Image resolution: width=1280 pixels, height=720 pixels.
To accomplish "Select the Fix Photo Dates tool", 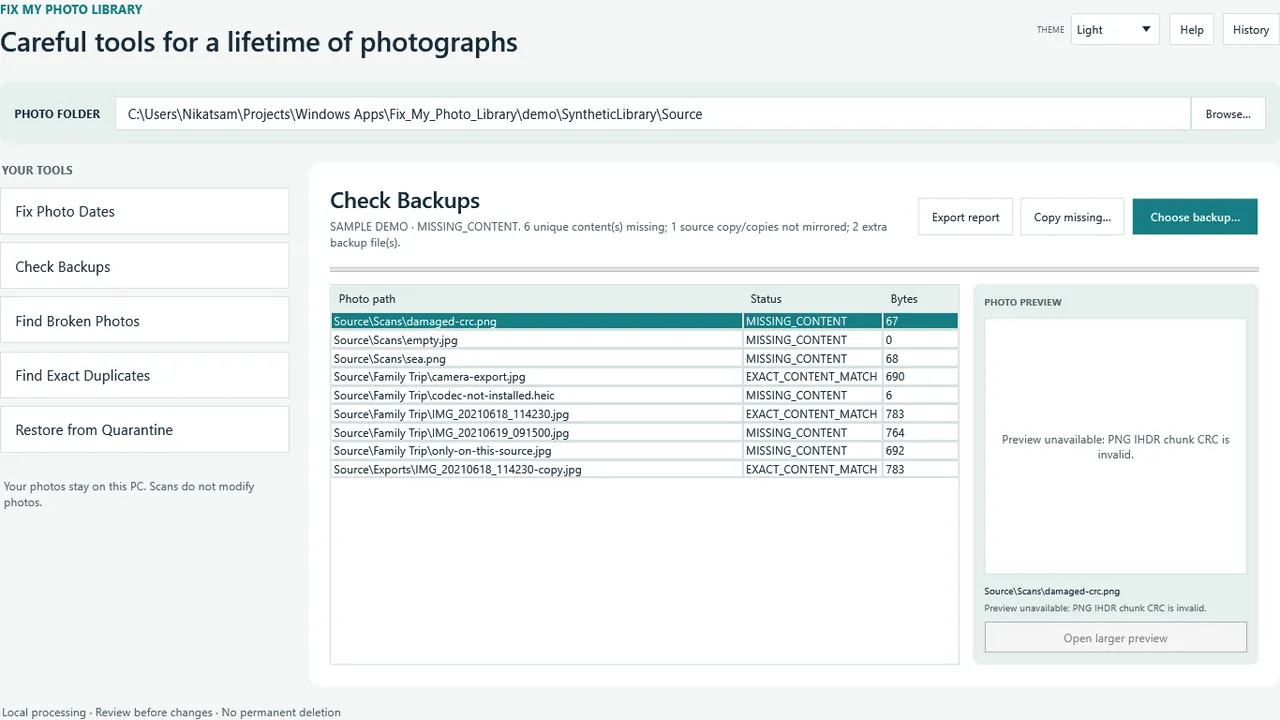I will [x=145, y=212].
